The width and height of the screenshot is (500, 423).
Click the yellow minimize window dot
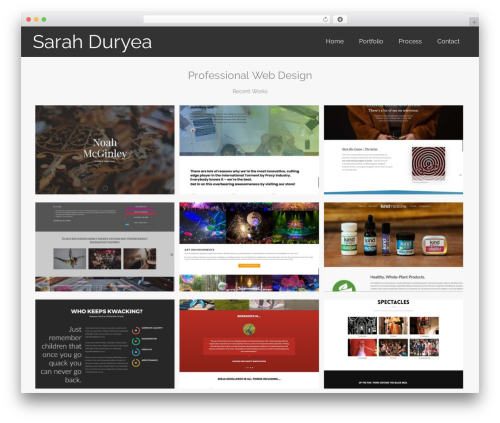coord(36,19)
